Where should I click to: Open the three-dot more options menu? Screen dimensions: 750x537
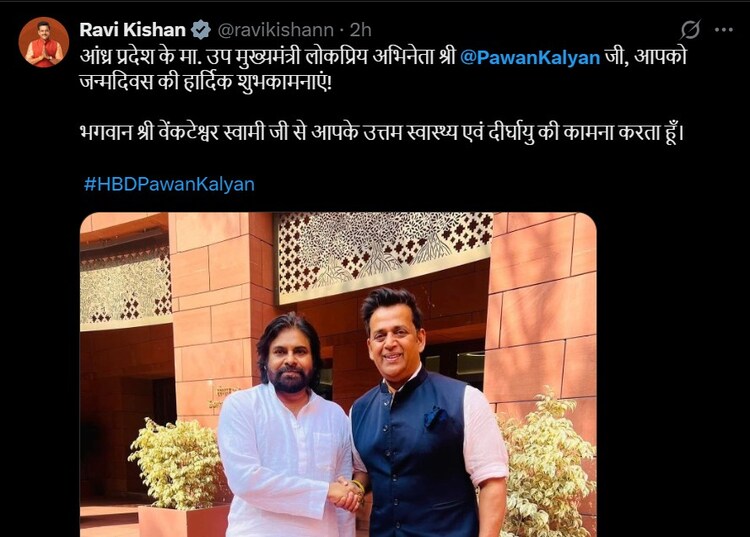[x=724, y=30]
